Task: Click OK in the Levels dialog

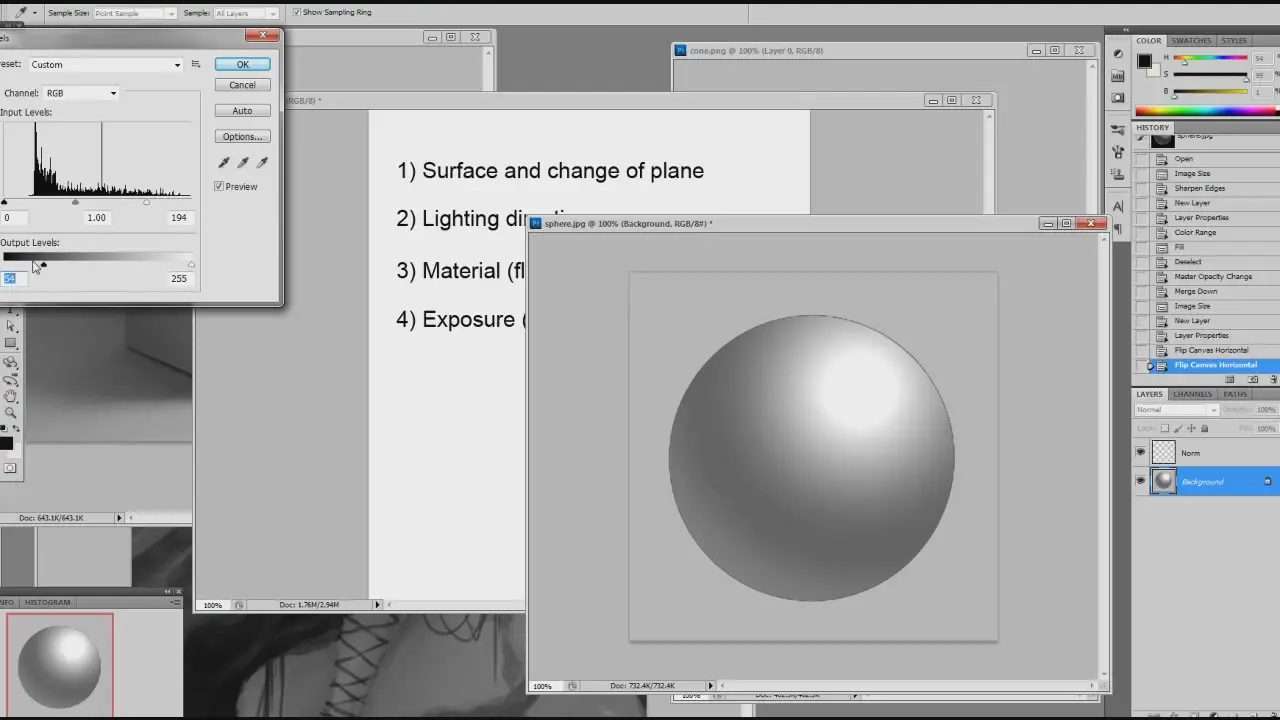Action: point(242,64)
